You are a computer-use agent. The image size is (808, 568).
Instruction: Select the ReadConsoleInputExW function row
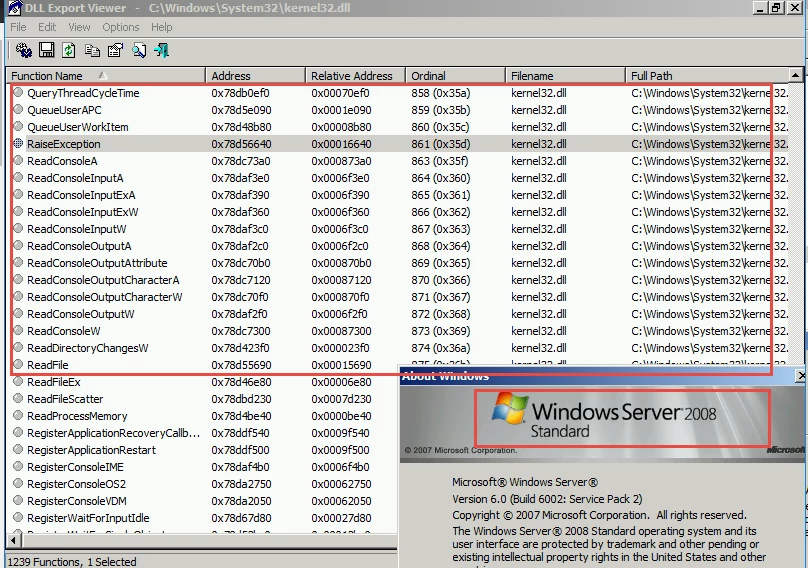397,212
